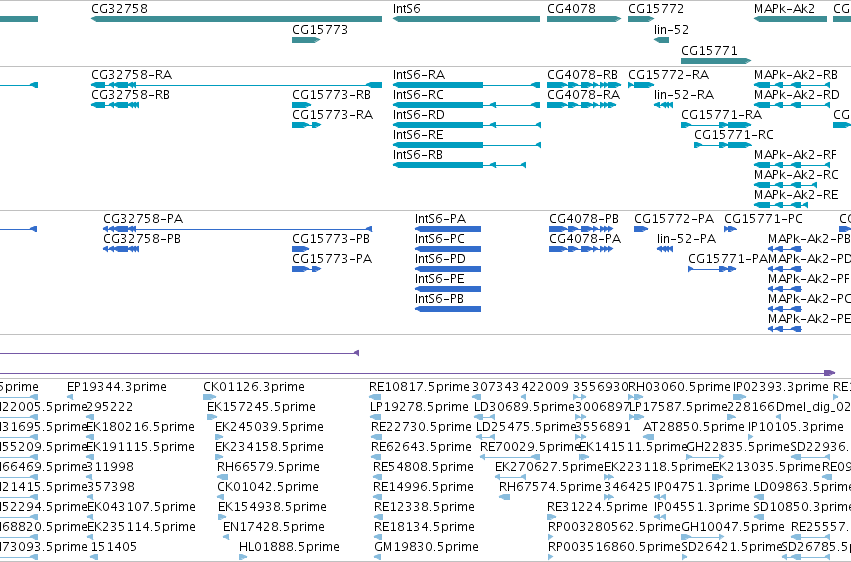This screenshot has height=562, width=851.
Task: Select the IP02393.3prime EST label
Action: point(780,387)
